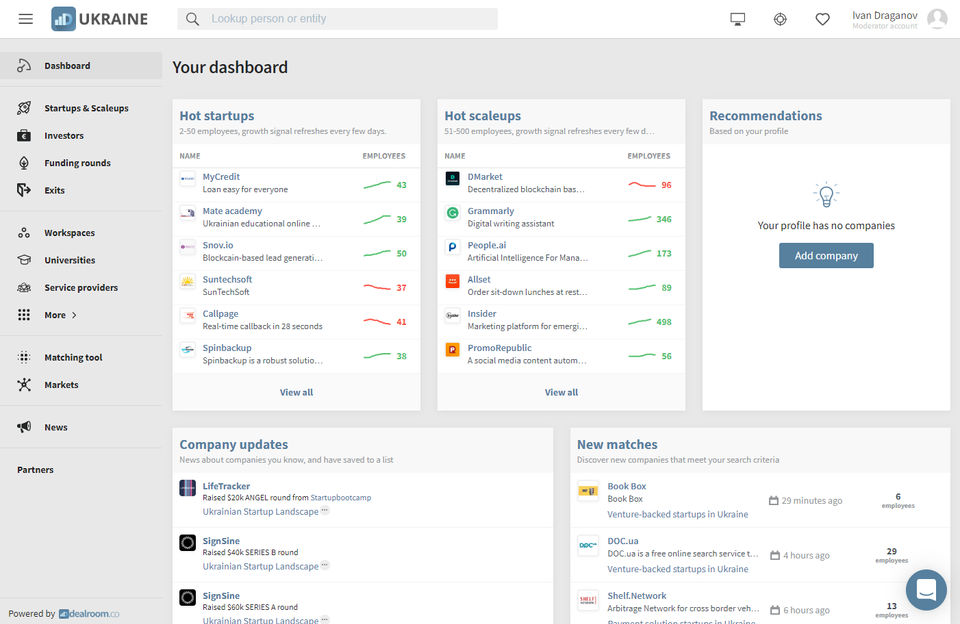This screenshot has width=960, height=624.
Task: Open Workspaces in the sidebar
Action: [x=69, y=233]
